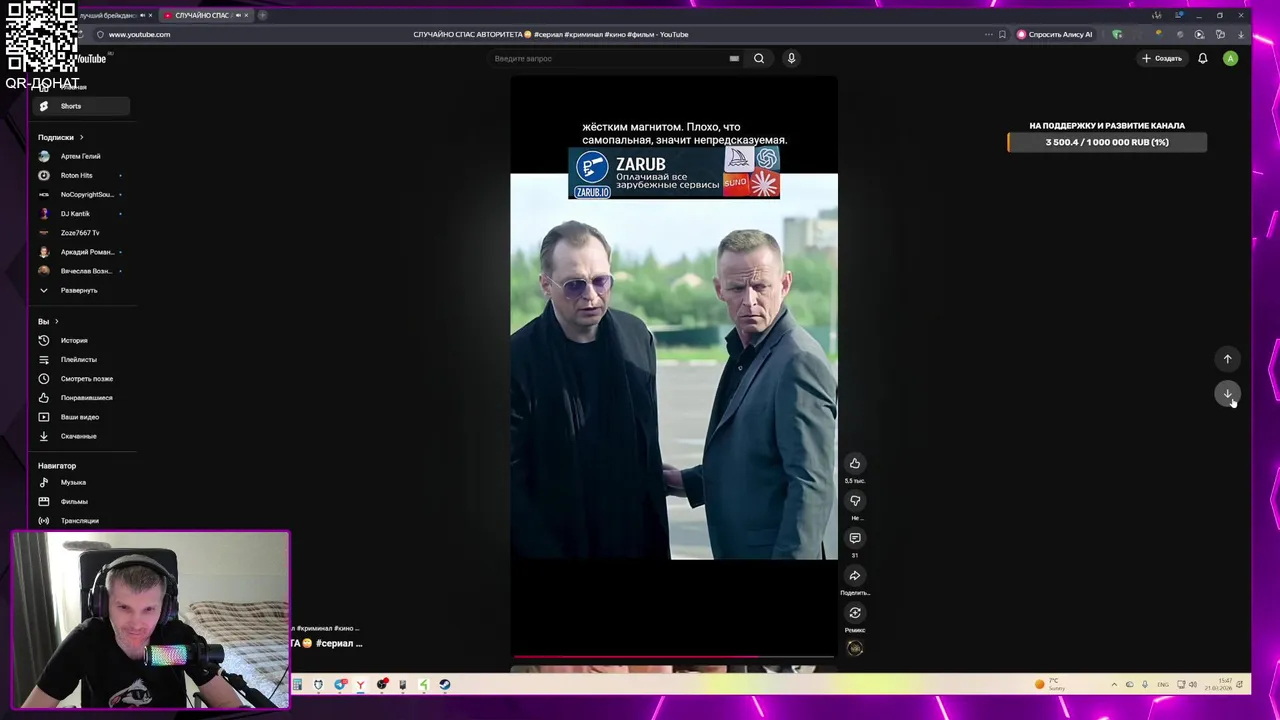Screen dimensions: 1280x720
Task: Open the sound source thumbnail under Remix
Action: coord(855,648)
